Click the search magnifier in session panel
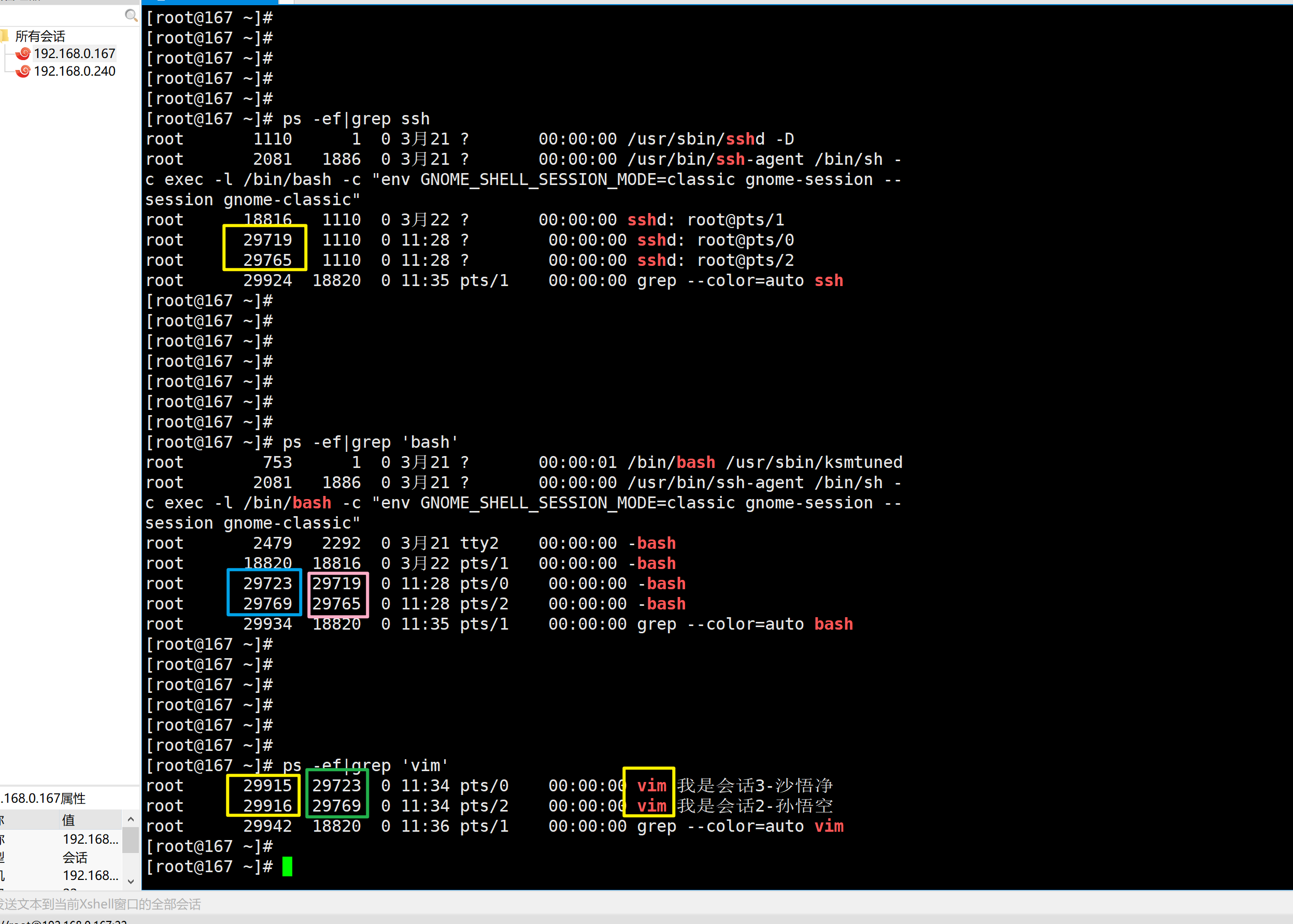This screenshot has width=1293, height=924. tap(132, 16)
